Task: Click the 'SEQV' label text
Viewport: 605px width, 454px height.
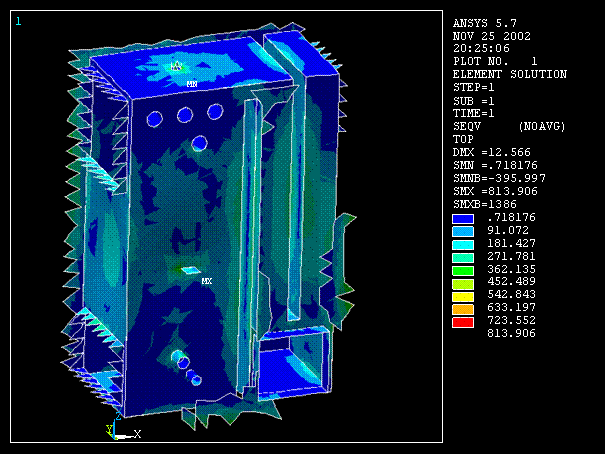Action: point(466,127)
